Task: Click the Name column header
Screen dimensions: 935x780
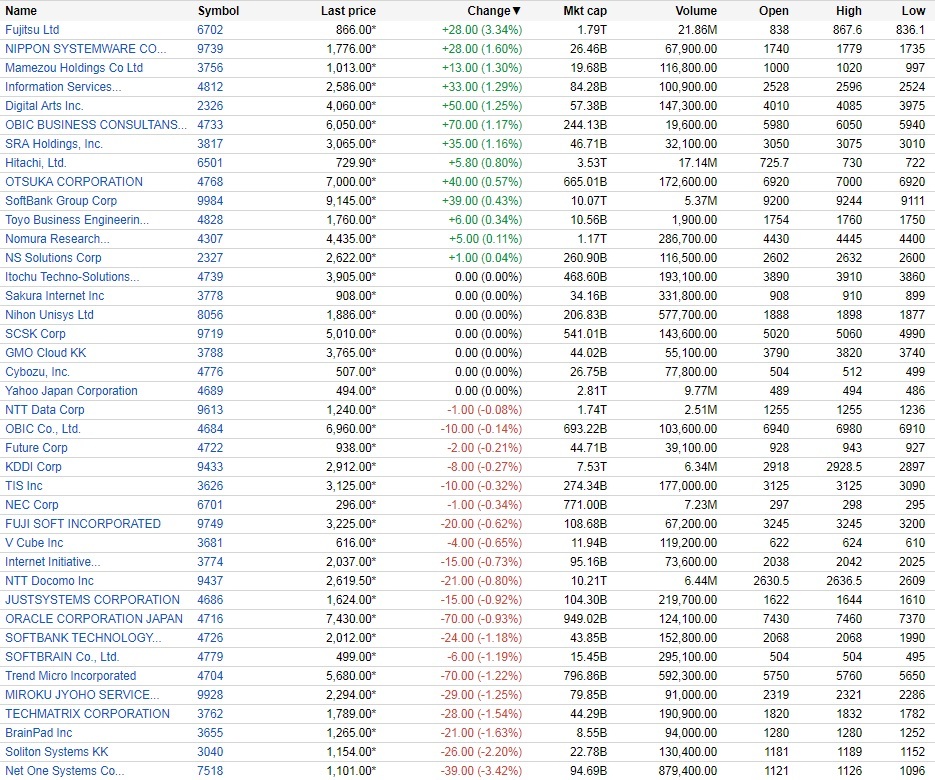Action: click(21, 11)
